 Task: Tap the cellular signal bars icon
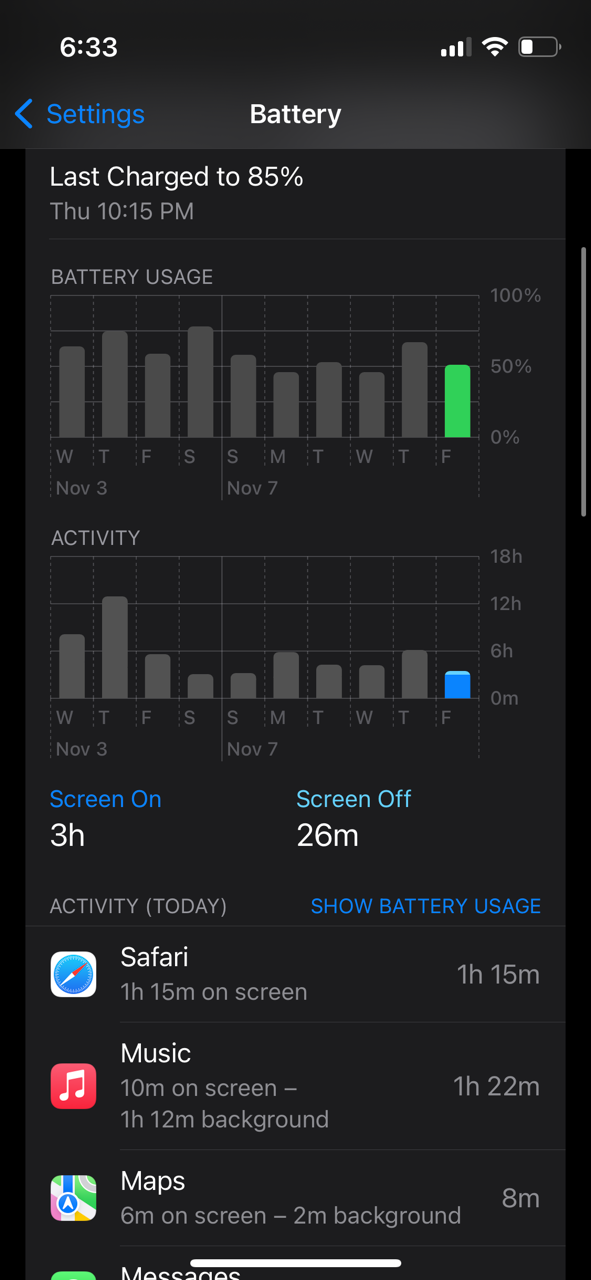tap(455, 48)
